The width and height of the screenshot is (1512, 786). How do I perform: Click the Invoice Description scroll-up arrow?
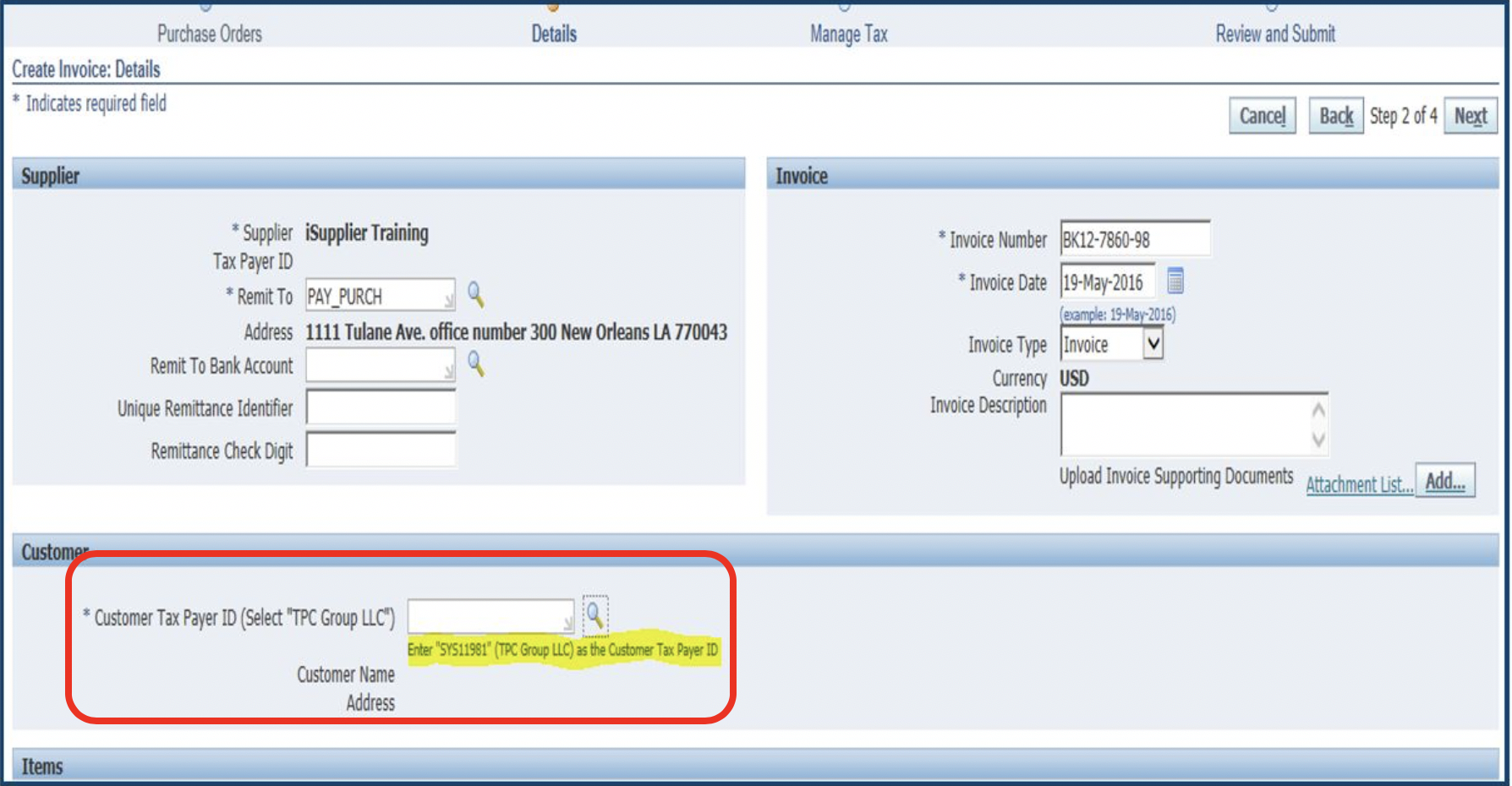(x=1318, y=410)
